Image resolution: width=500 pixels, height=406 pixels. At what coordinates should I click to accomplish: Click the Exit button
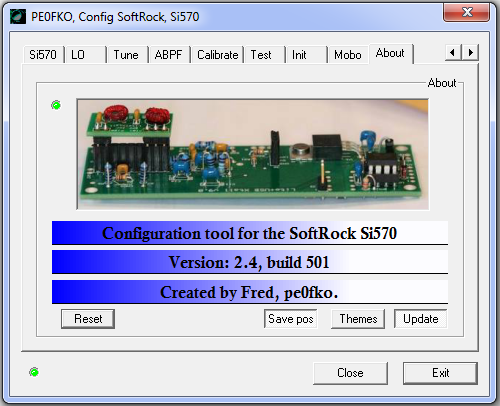440,373
